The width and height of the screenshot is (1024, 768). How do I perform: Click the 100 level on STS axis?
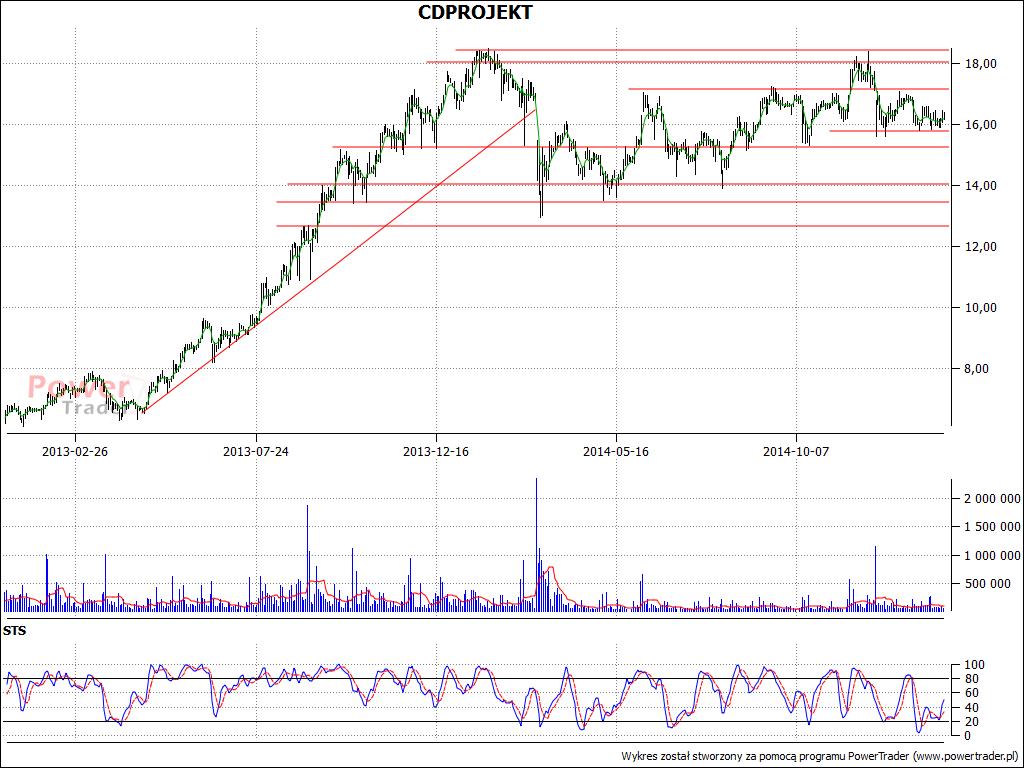pyautogui.click(x=973, y=665)
